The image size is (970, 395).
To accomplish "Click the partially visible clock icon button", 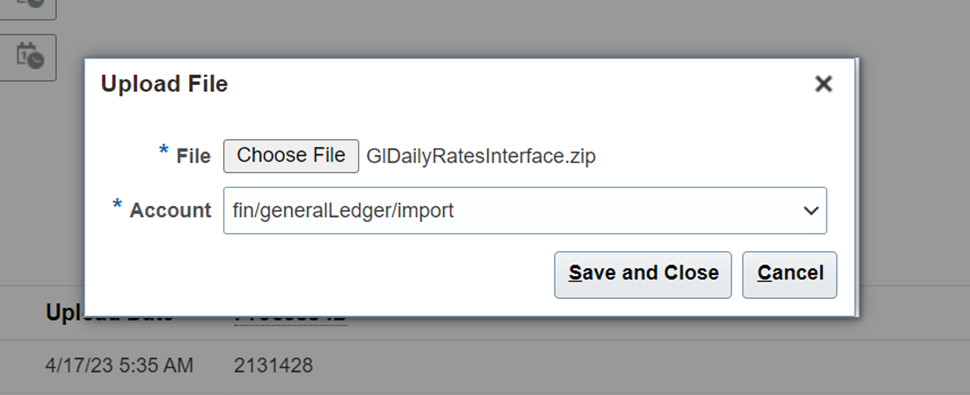I will (28, 6).
